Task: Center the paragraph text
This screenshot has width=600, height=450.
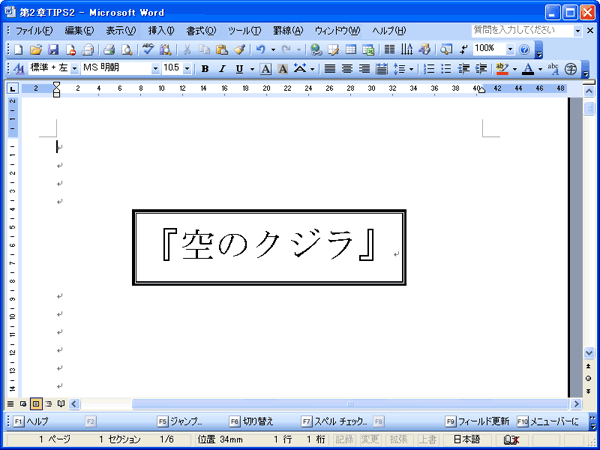Action: click(347, 69)
